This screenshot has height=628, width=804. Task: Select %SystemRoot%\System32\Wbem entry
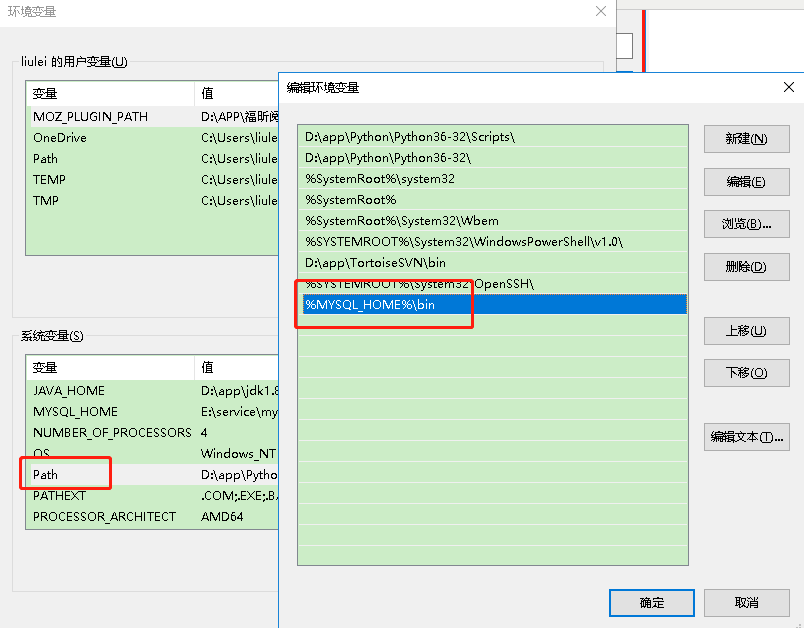[x=492, y=221]
